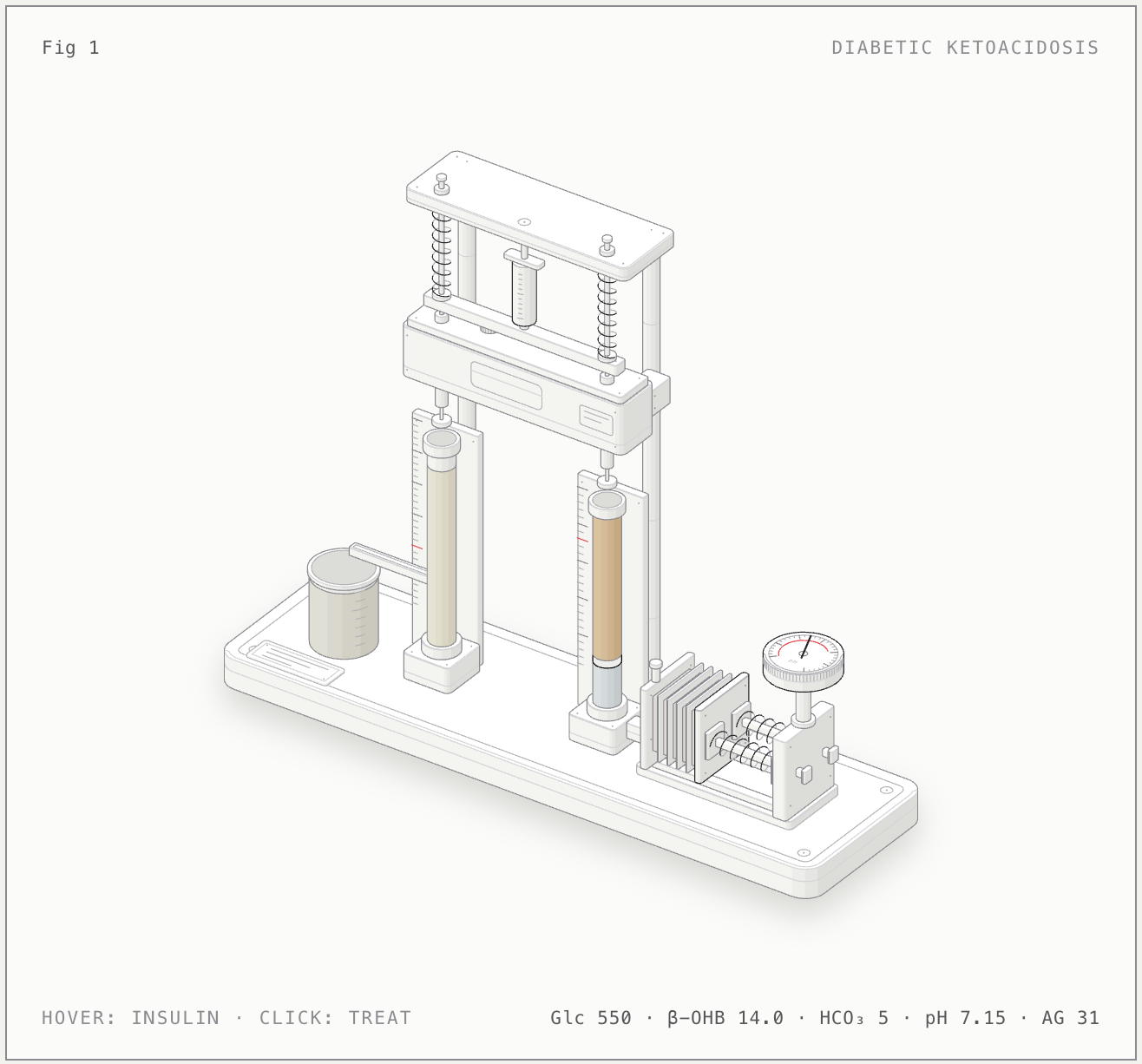Click the "CLICK: TREAT" hint text
Viewport: 1142px width, 1064px height.
tap(335, 1017)
